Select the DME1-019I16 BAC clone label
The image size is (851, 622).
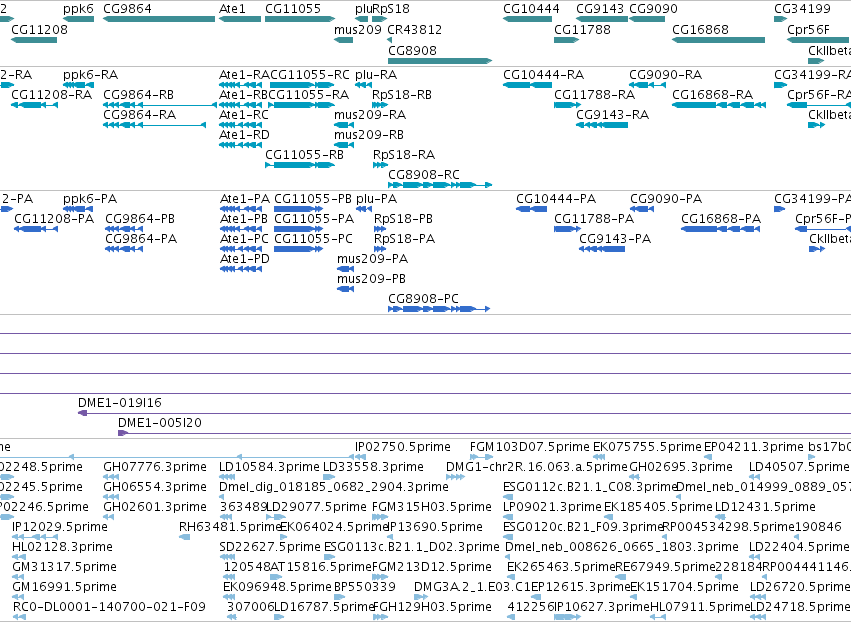tap(120, 403)
